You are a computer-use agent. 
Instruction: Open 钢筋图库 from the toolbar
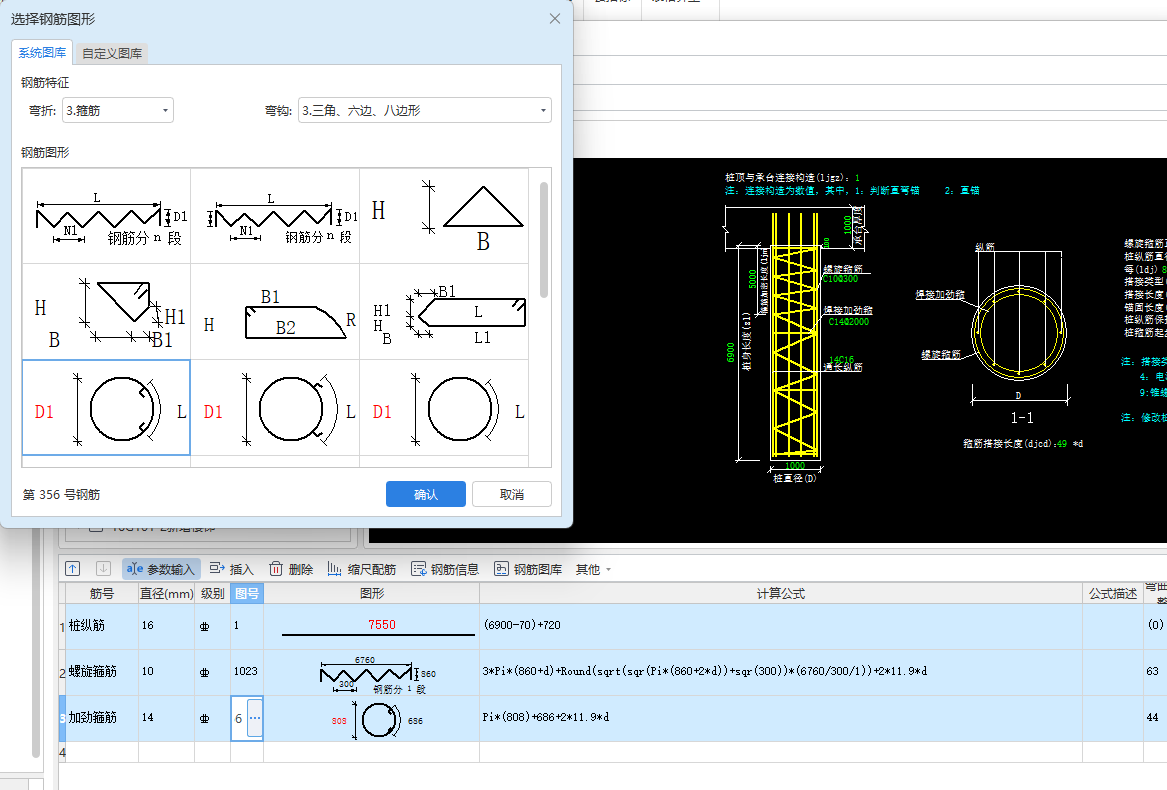[528, 569]
